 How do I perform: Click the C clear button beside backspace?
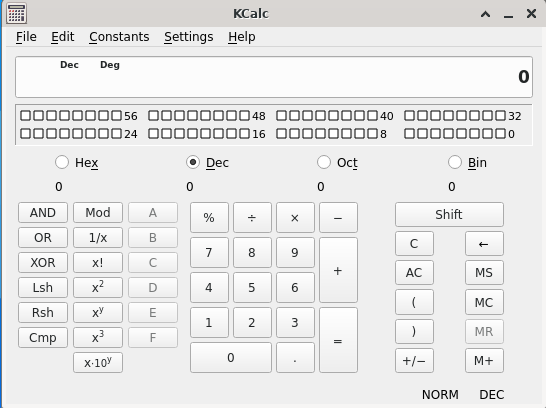[414, 243]
